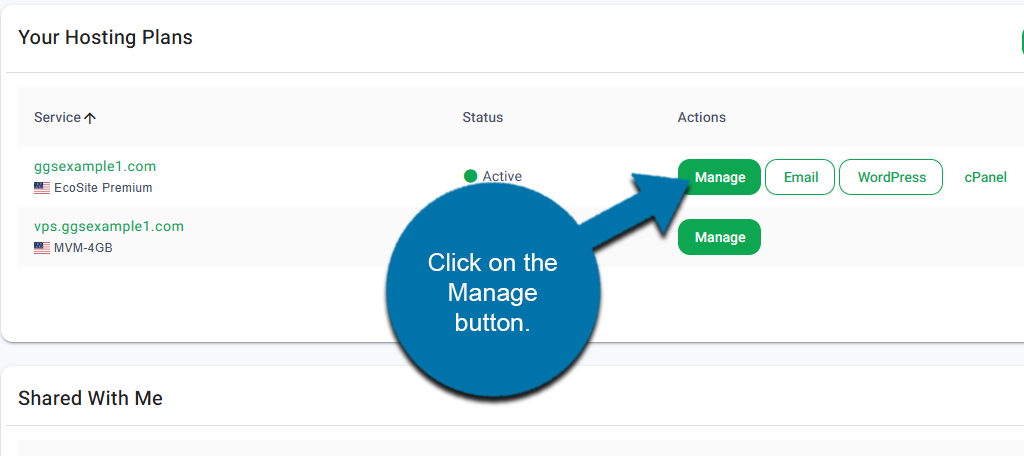Viewport: 1024px width, 456px height.
Task: Click the Actions column header
Action: (701, 118)
